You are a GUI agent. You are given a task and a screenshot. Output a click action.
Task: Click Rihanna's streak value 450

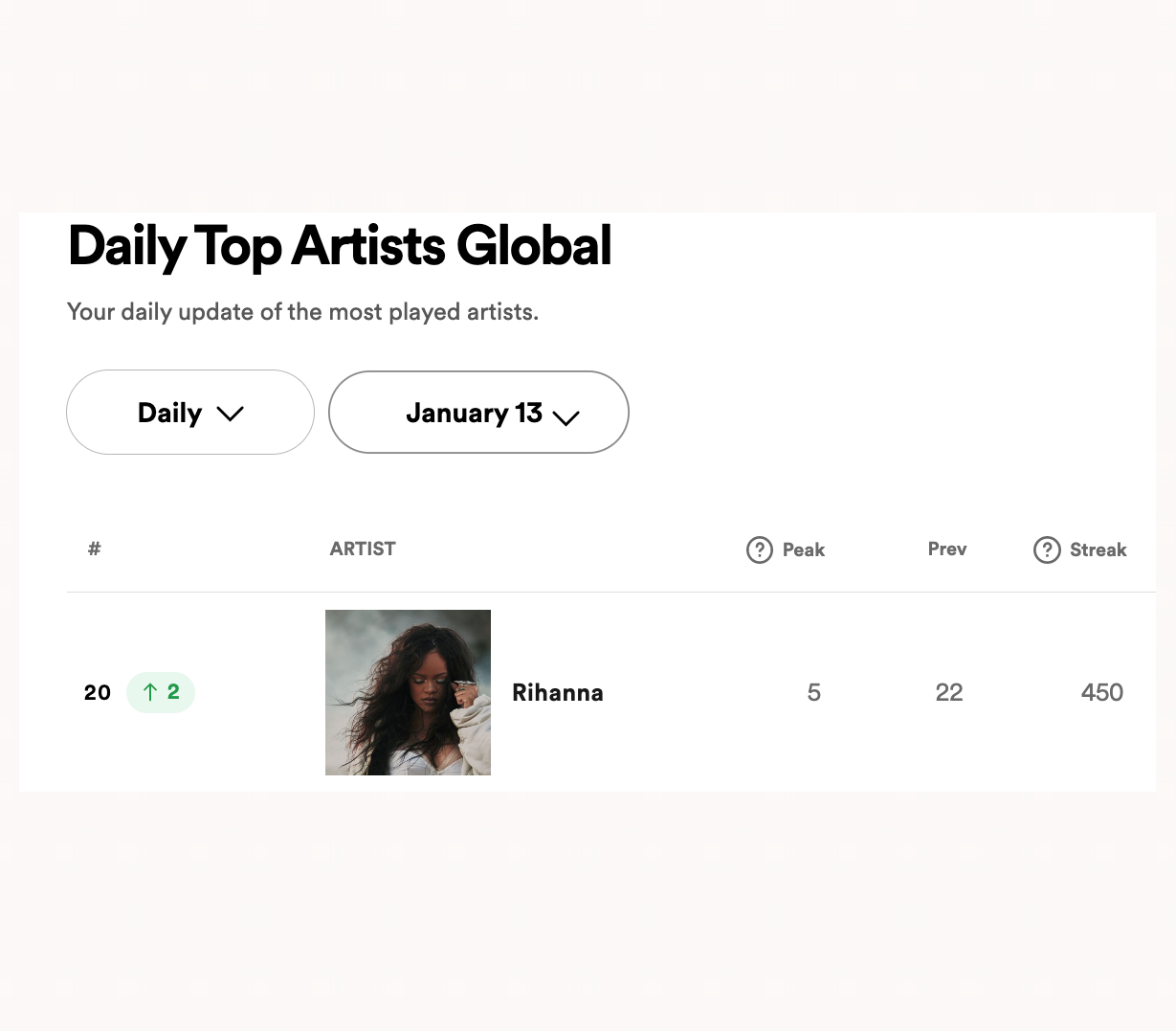[x=1101, y=692]
